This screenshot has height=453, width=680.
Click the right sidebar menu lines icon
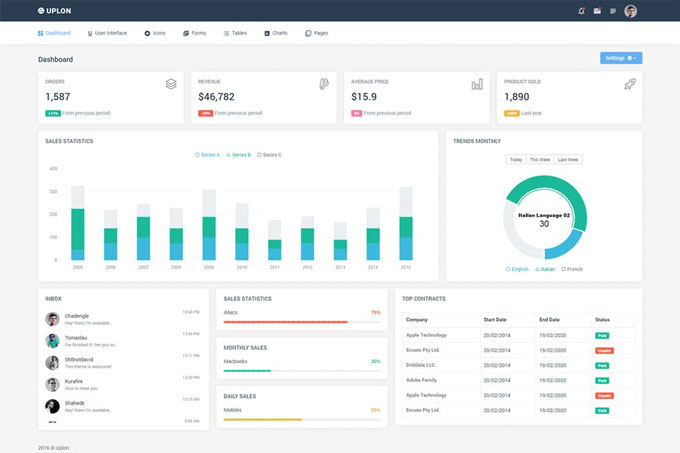click(x=613, y=11)
